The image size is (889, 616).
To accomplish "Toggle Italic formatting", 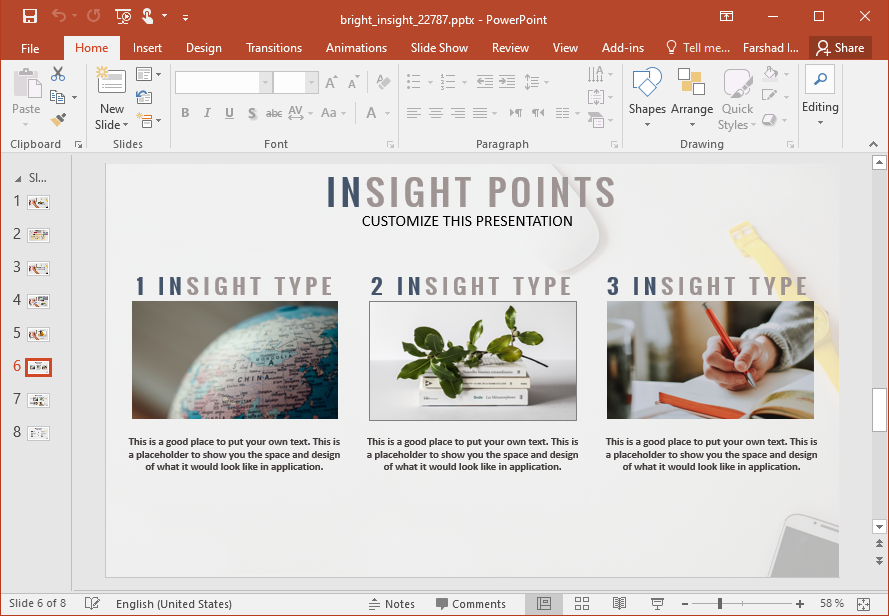I will (x=207, y=113).
